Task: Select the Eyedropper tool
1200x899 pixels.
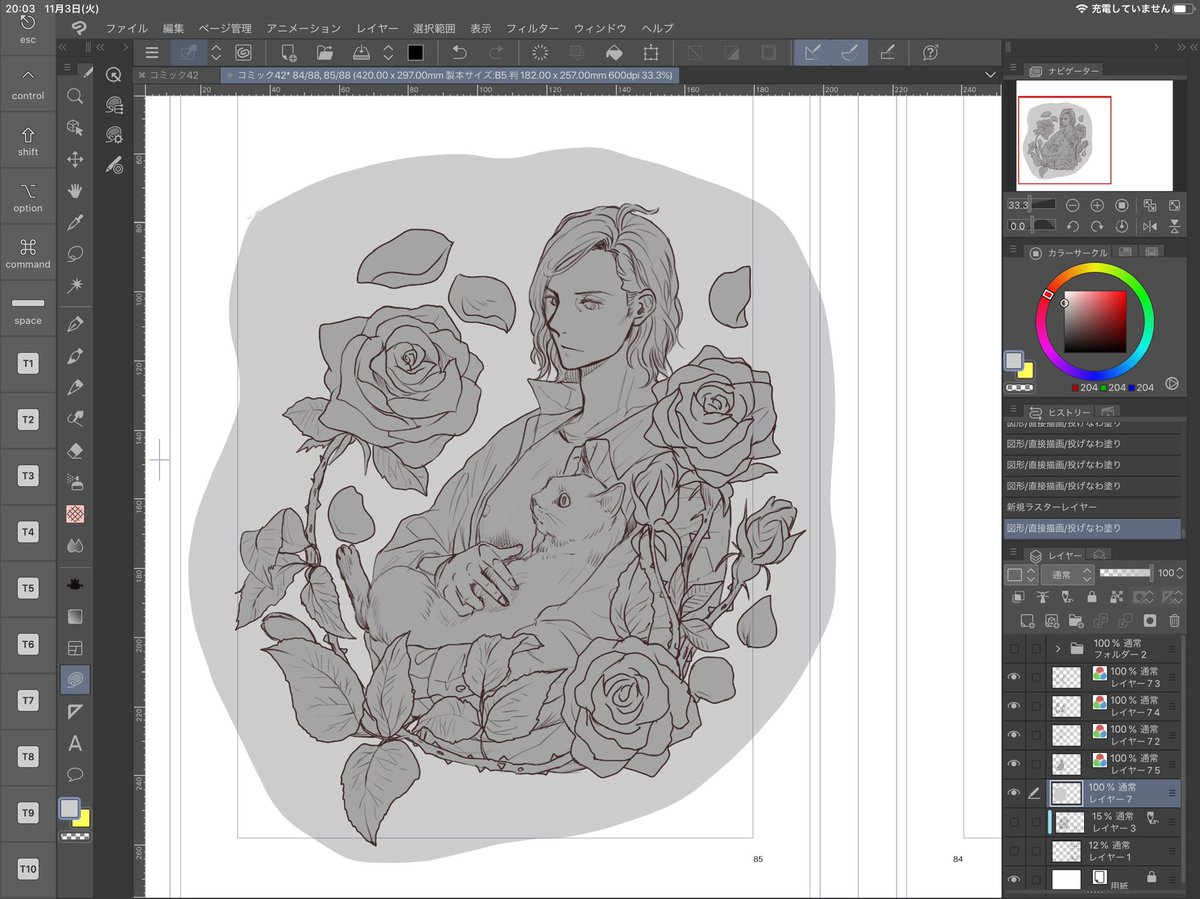Action: point(74,222)
